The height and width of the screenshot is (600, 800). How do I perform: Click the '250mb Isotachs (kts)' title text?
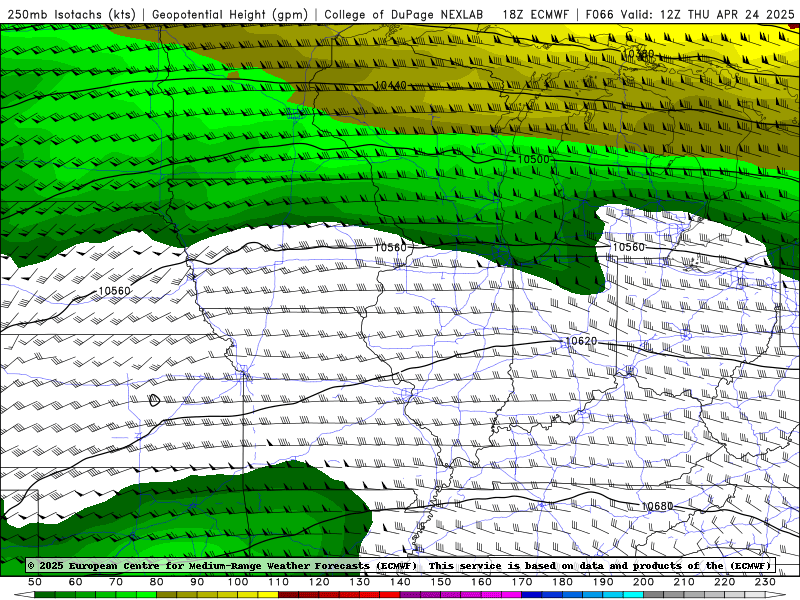[x=71, y=14]
